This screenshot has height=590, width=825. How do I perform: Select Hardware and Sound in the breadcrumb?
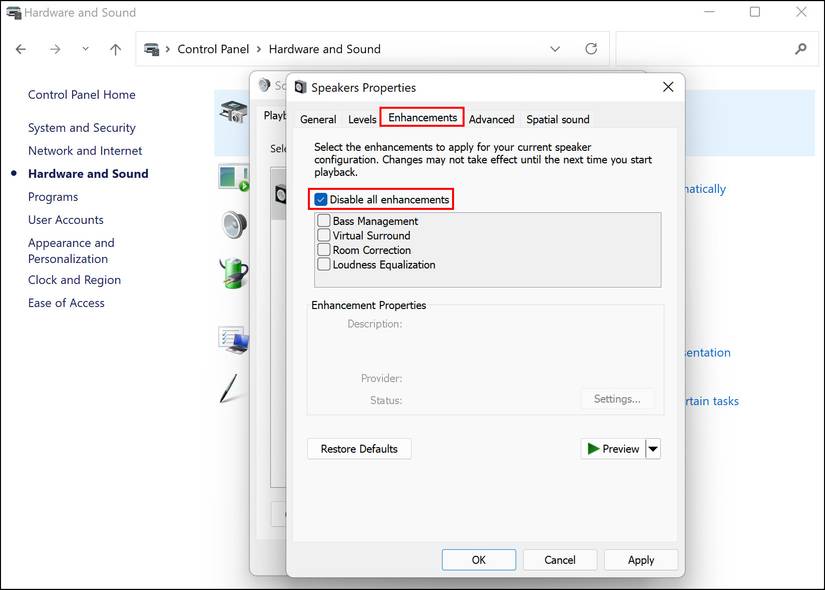tap(324, 49)
